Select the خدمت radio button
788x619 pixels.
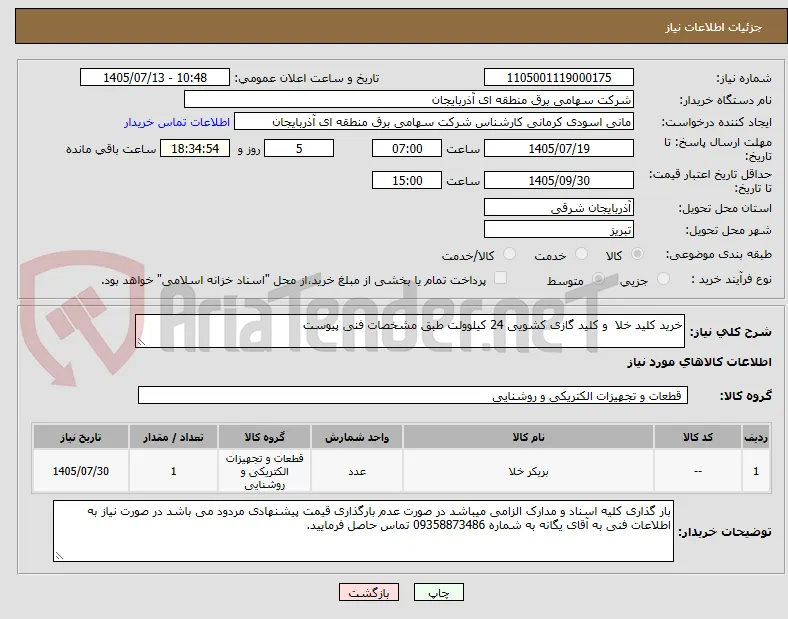[581, 254]
